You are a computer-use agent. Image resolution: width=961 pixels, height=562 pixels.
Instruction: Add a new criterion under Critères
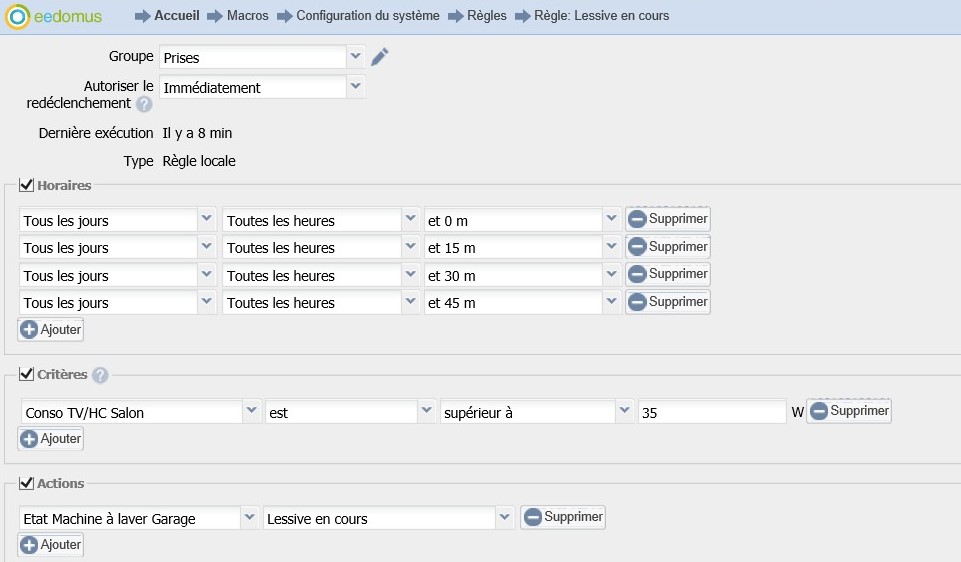tap(51, 439)
